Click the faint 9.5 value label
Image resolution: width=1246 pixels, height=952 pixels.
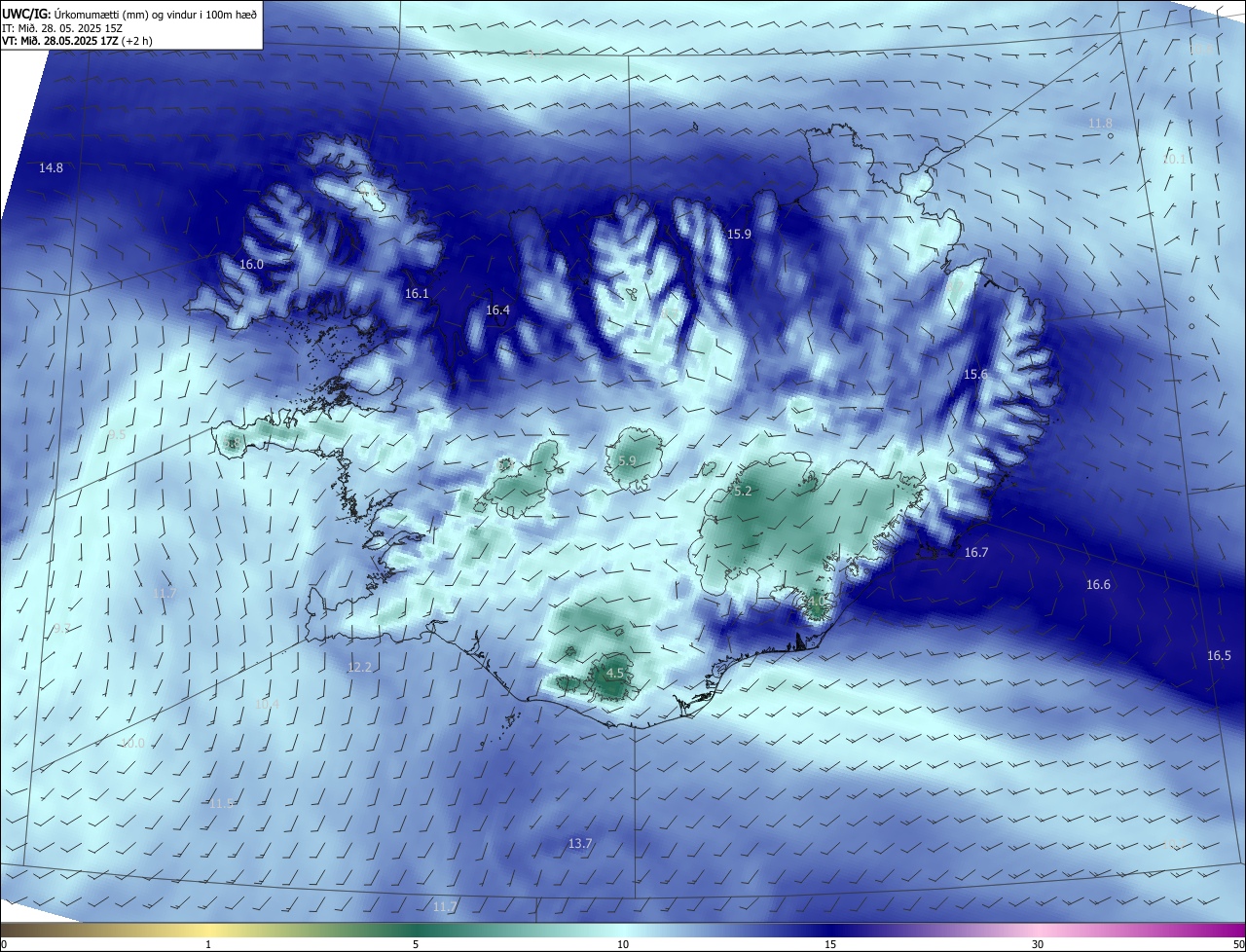click(x=117, y=435)
